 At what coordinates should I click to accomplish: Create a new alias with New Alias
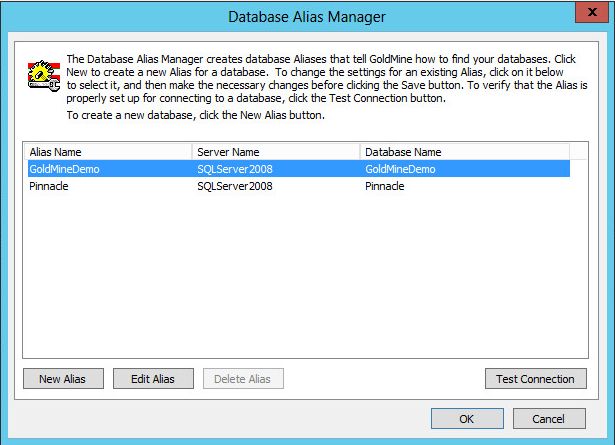(62, 379)
